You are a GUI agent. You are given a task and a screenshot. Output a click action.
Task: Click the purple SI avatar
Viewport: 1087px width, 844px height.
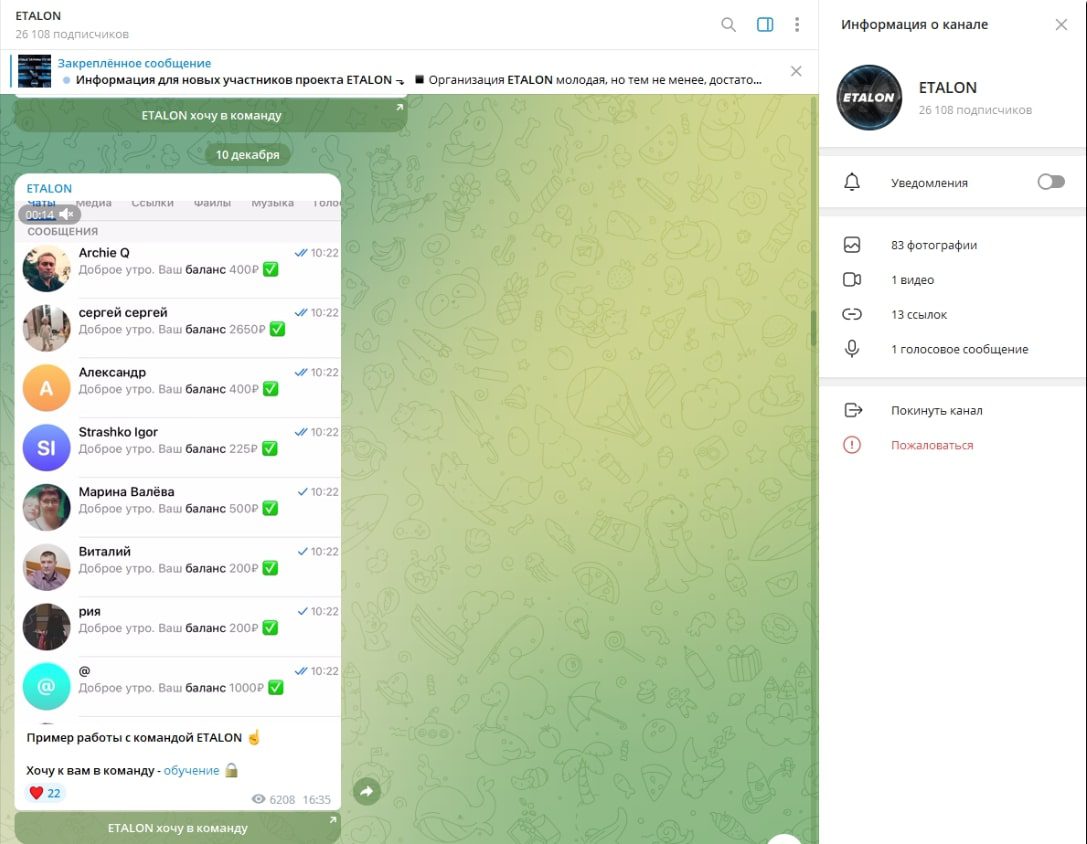(x=46, y=447)
